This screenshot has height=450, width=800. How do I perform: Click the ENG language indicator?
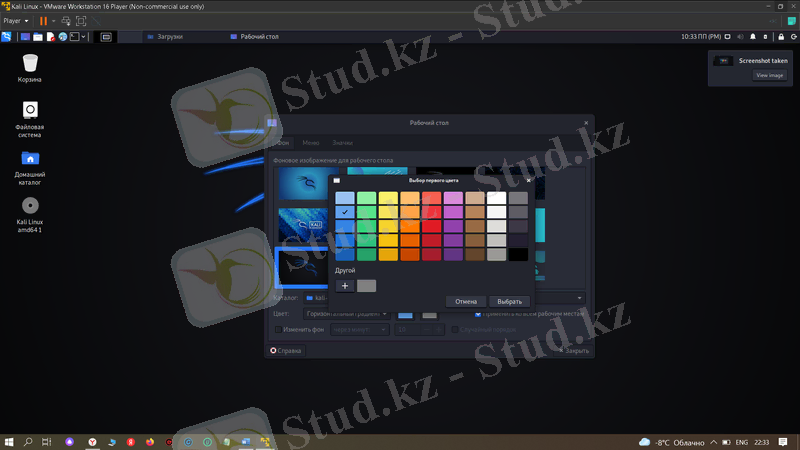(x=741, y=442)
